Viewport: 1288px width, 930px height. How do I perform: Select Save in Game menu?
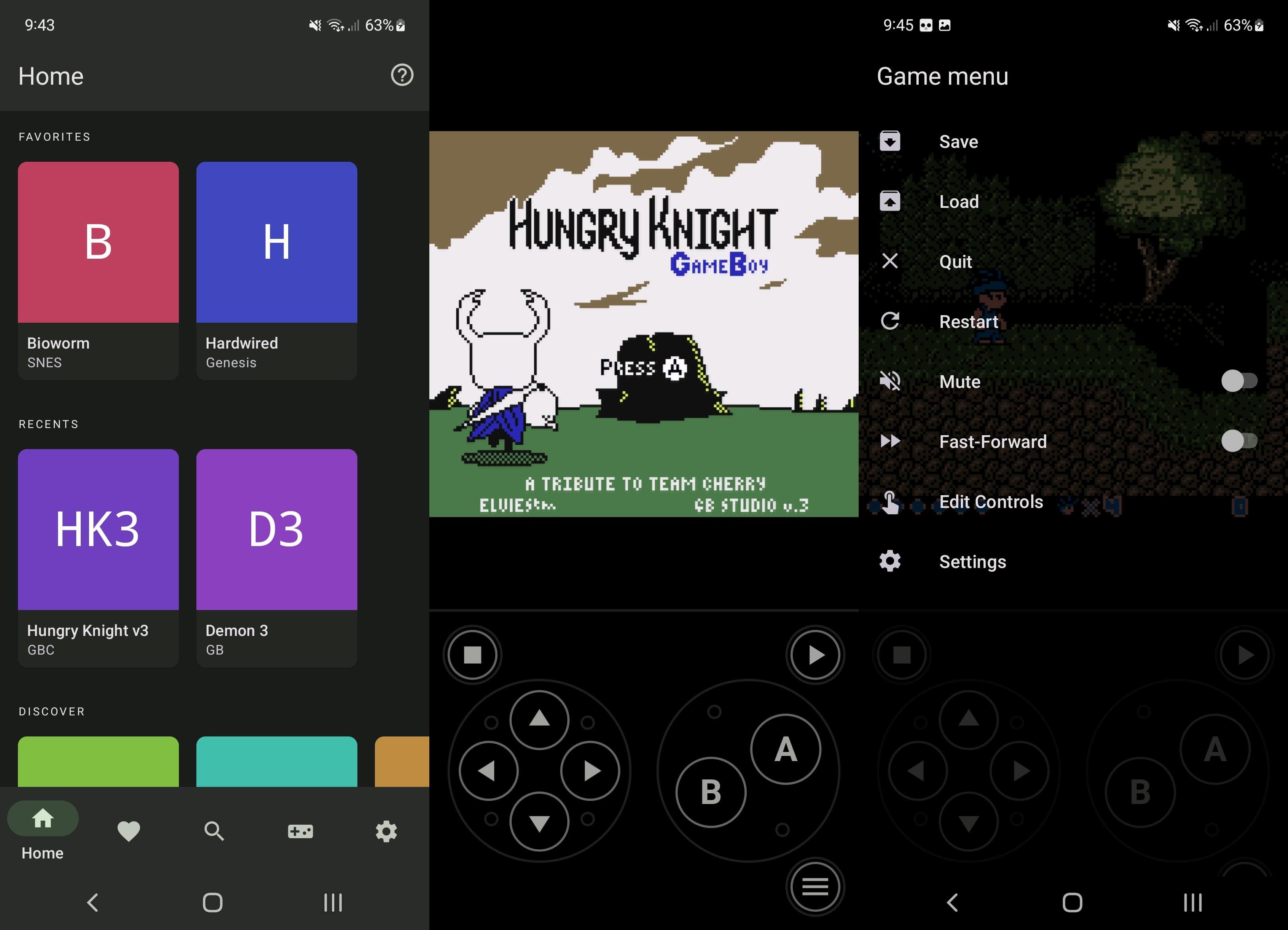point(958,141)
